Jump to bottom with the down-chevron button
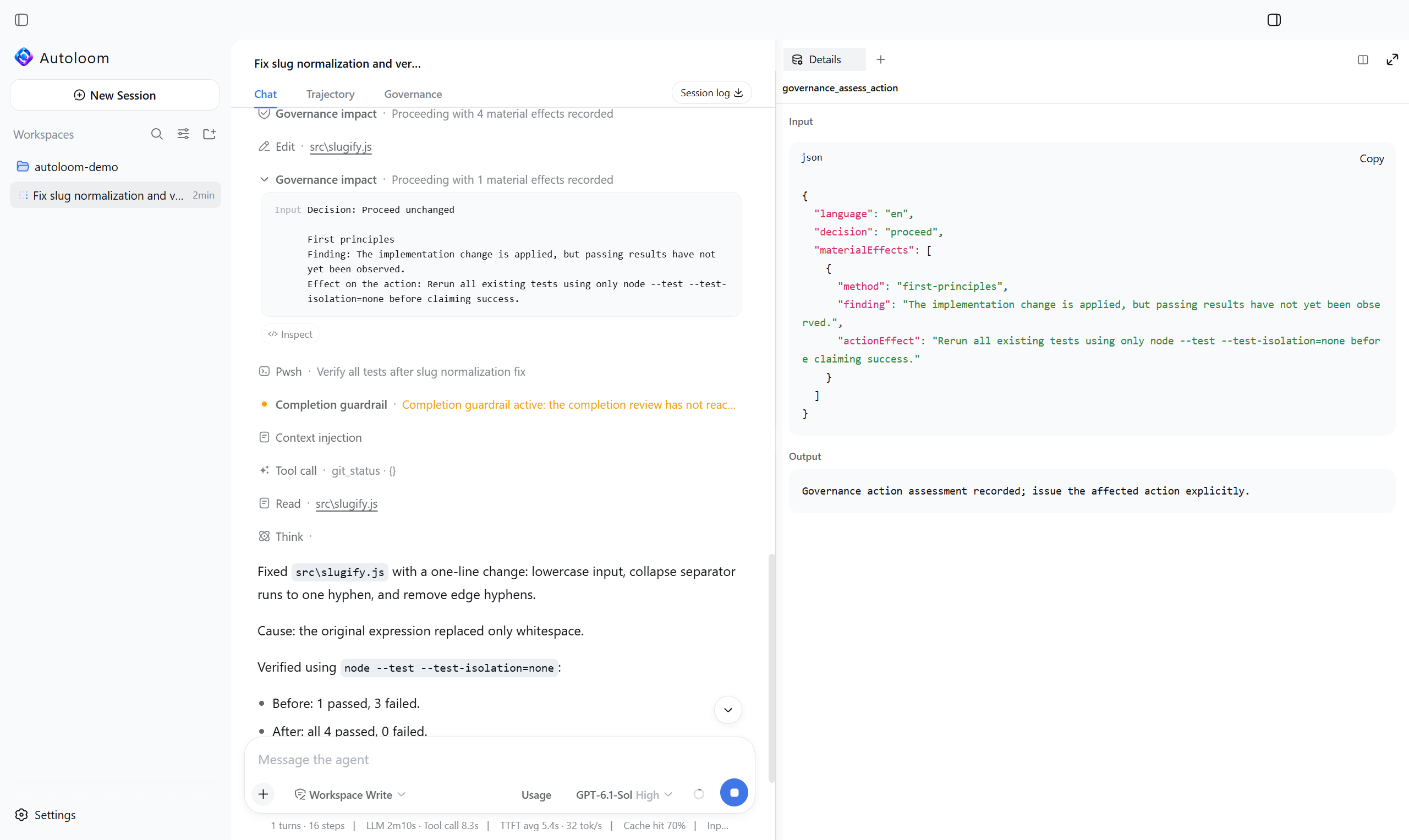1409x840 pixels. click(727, 709)
